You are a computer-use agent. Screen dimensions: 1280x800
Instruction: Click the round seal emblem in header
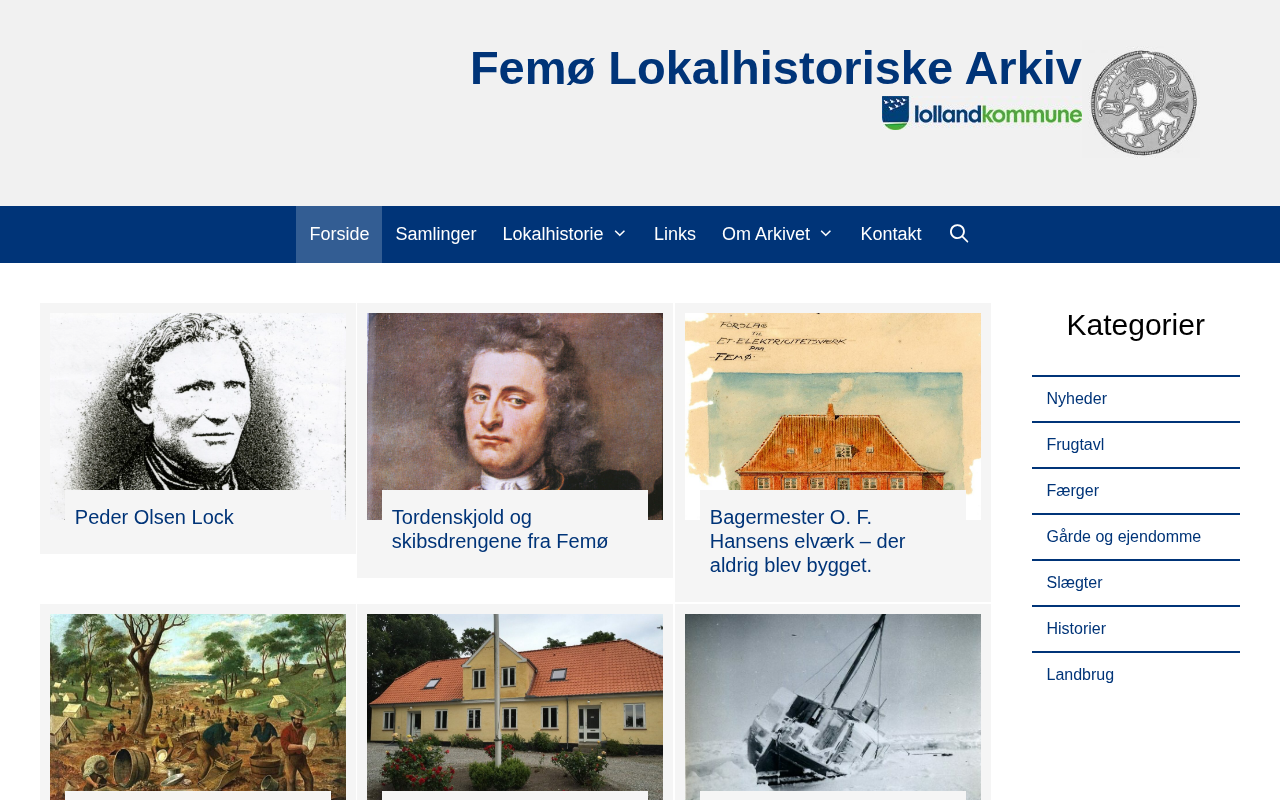tap(1143, 103)
